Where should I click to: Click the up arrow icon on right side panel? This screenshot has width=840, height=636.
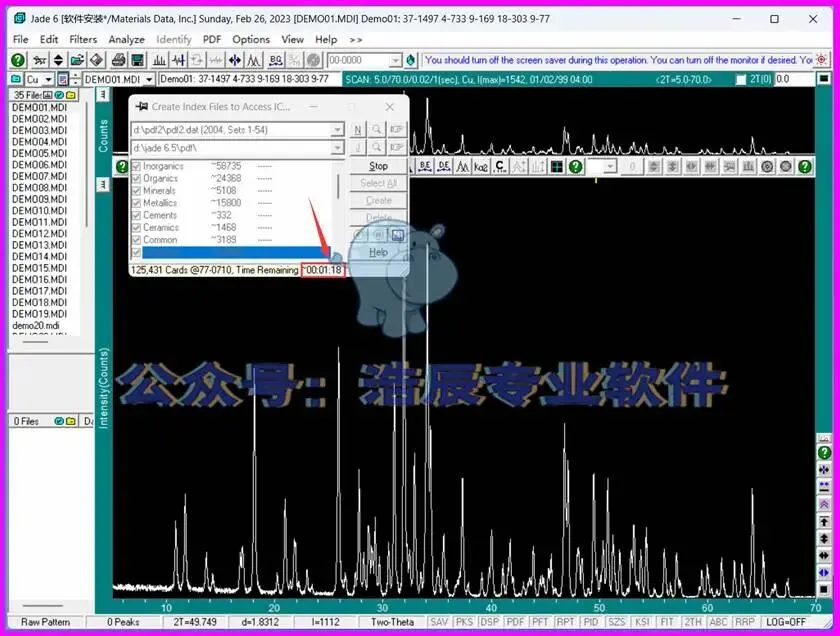[x=824, y=521]
